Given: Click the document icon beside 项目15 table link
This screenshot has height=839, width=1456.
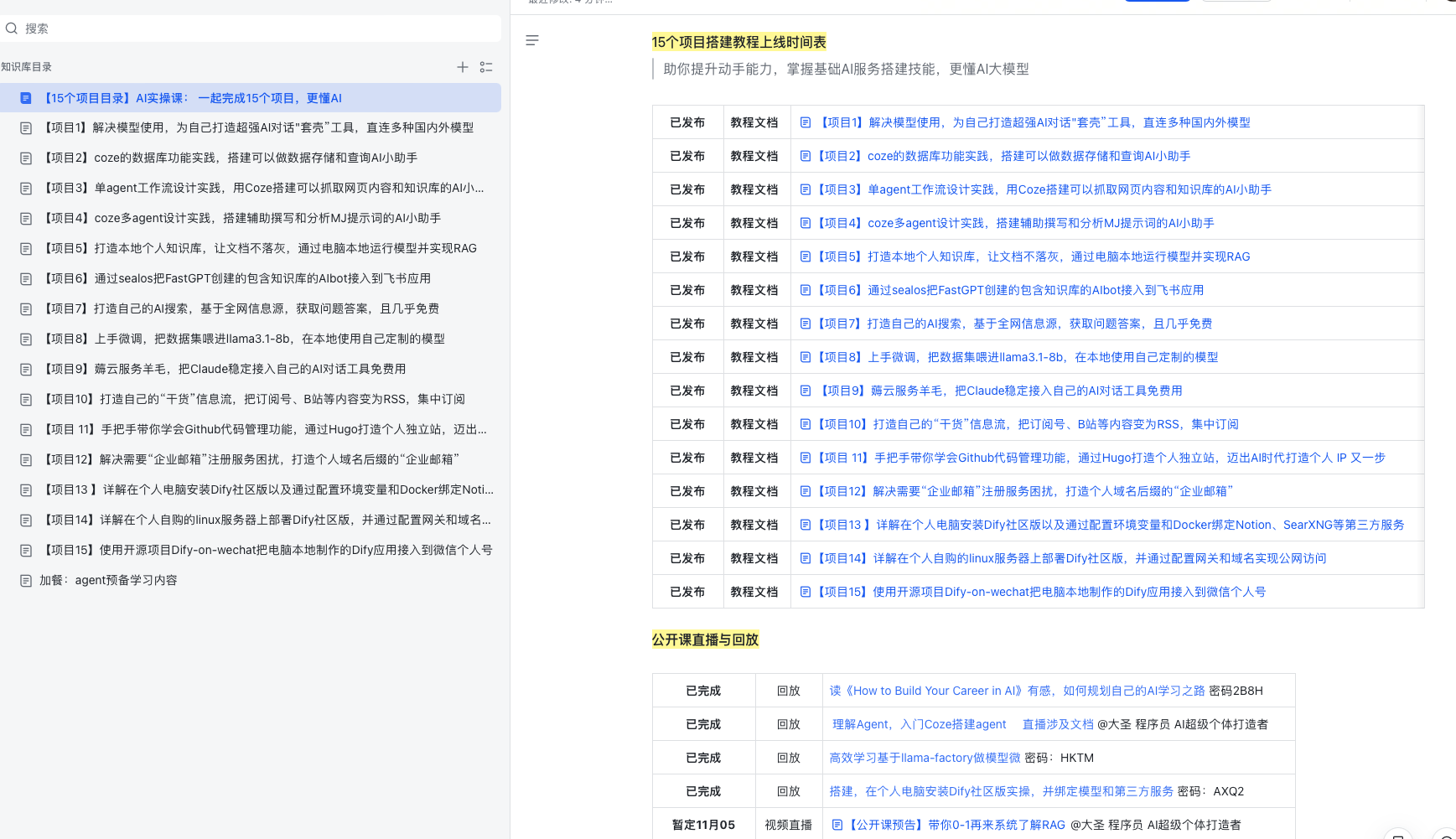Looking at the screenshot, I should coord(806,592).
